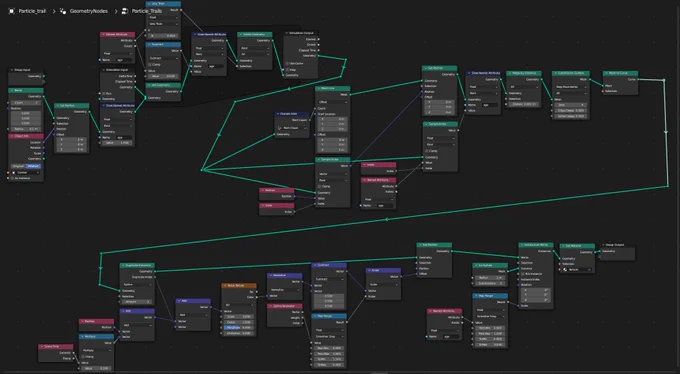Click the object icon in Object Info picker
680x374 pixels.
click(x=13, y=172)
